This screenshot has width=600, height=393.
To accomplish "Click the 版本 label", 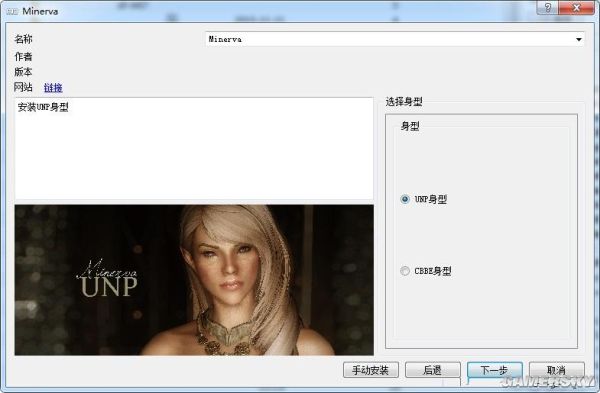I will coord(23,72).
